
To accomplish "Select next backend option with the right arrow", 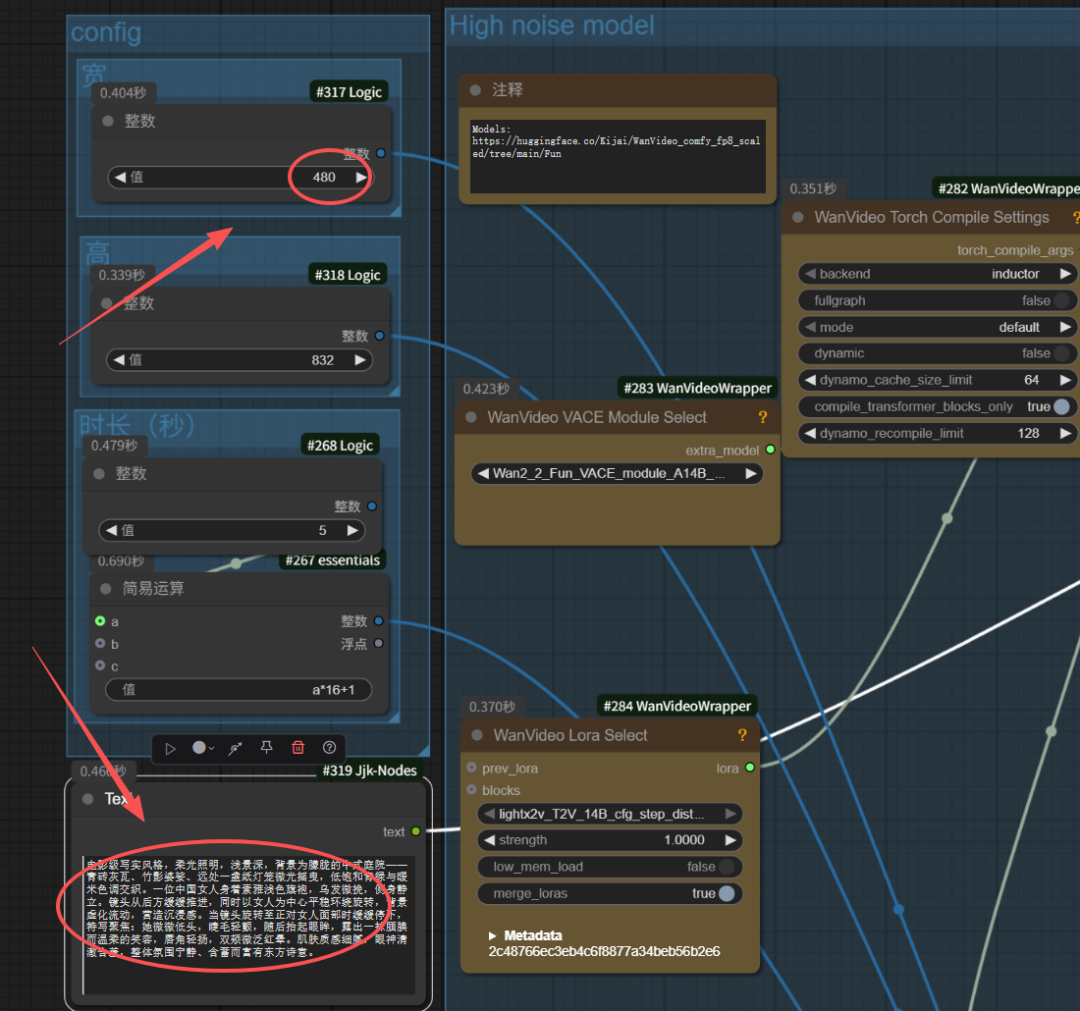I will (1066, 274).
